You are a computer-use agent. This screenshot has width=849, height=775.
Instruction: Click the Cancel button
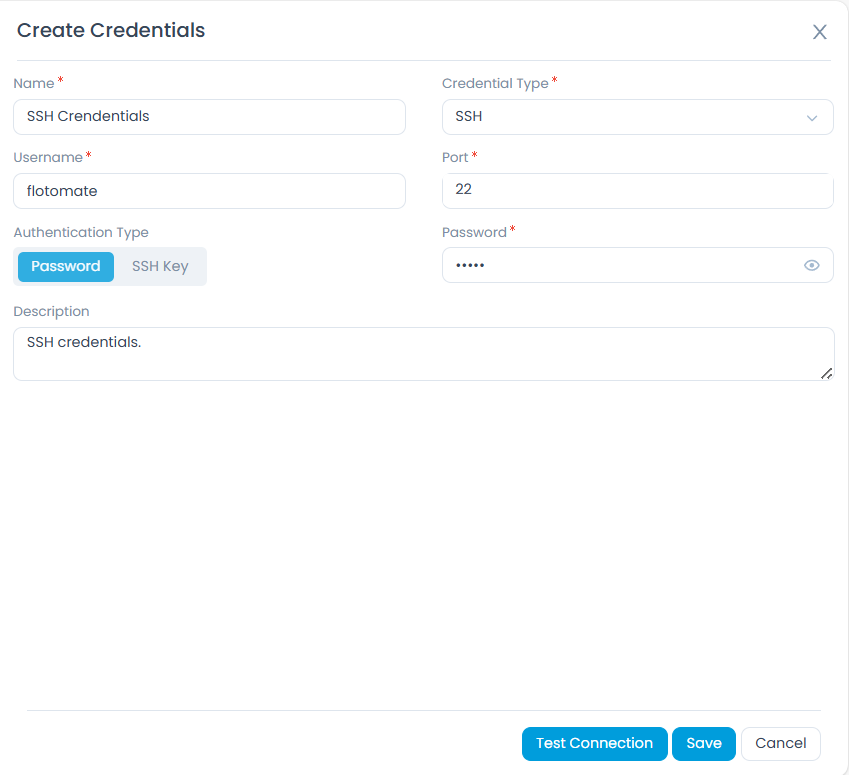pyautogui.click(x=780, y=743)
